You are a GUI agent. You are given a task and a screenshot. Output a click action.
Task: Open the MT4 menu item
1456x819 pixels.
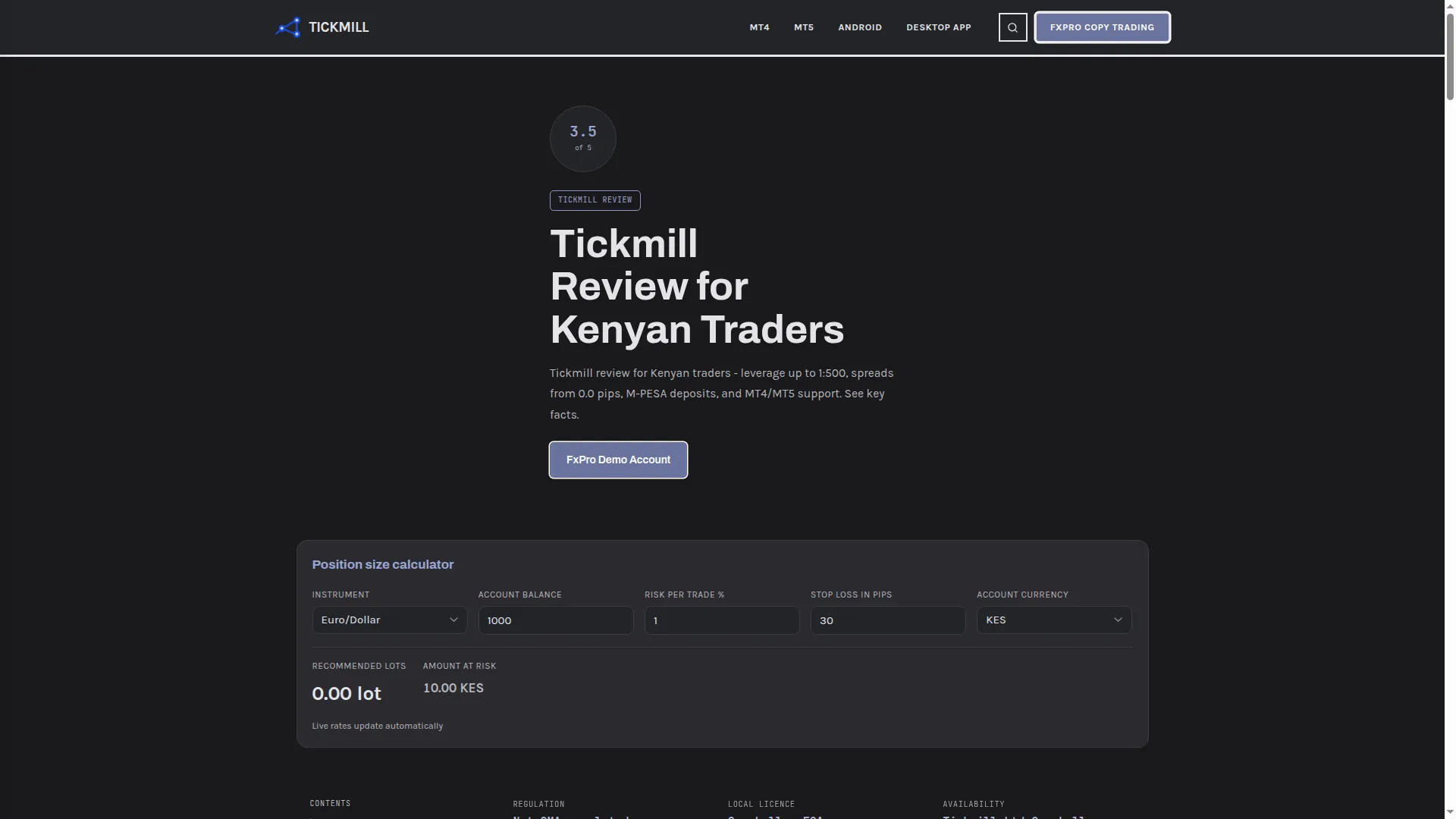tap(759, 27)
